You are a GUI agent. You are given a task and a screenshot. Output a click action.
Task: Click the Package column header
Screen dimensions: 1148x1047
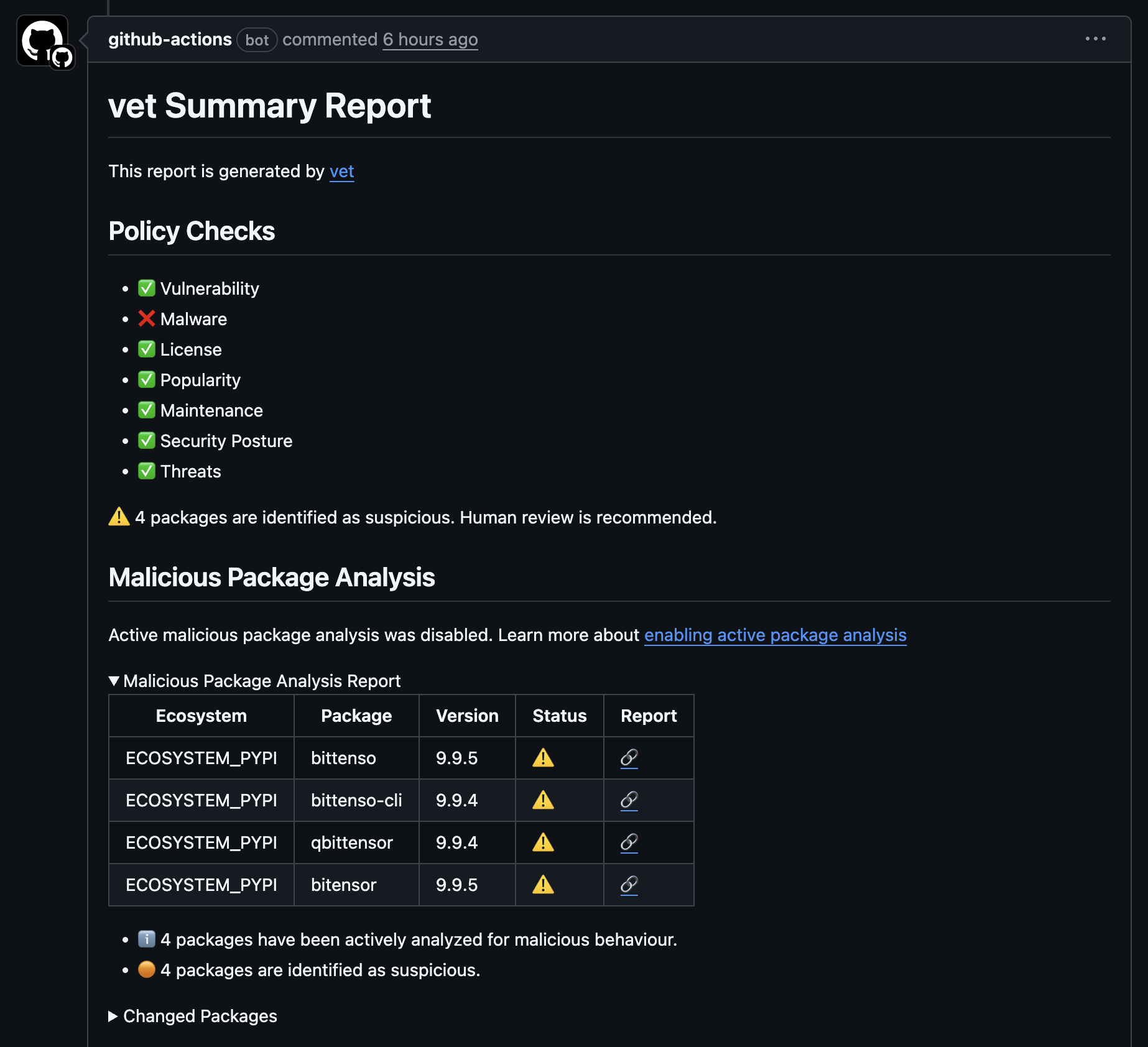[356, 716]
